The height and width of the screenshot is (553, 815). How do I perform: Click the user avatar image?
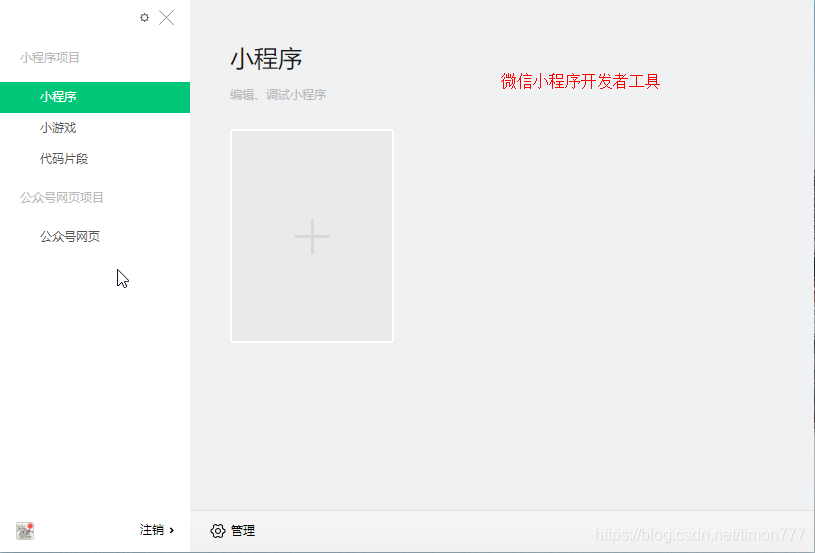coord(25,531)
